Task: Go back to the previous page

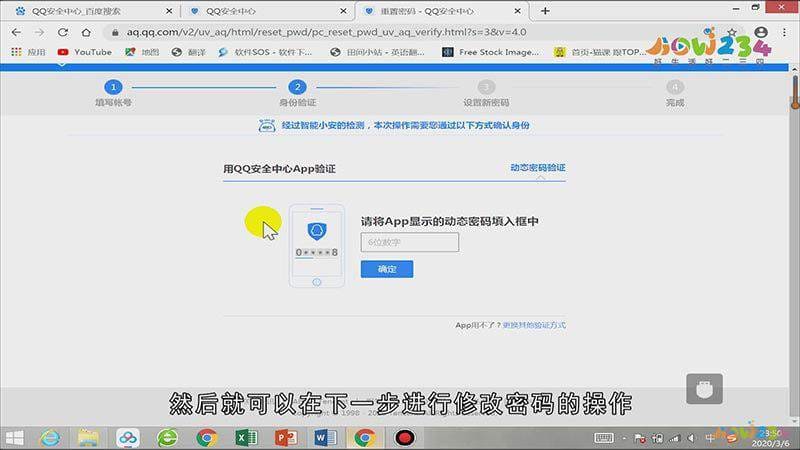Action: tap(16, 32)
